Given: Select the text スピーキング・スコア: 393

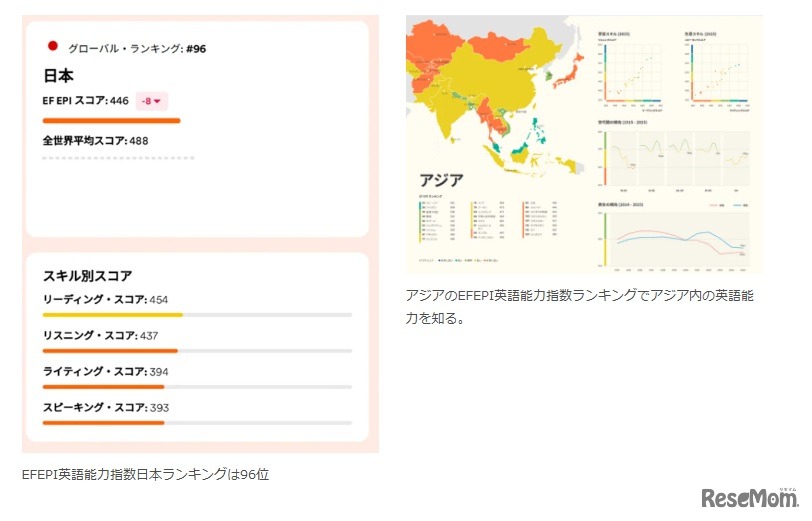Looking at the screenshot, I should click(x=106, y=408).
